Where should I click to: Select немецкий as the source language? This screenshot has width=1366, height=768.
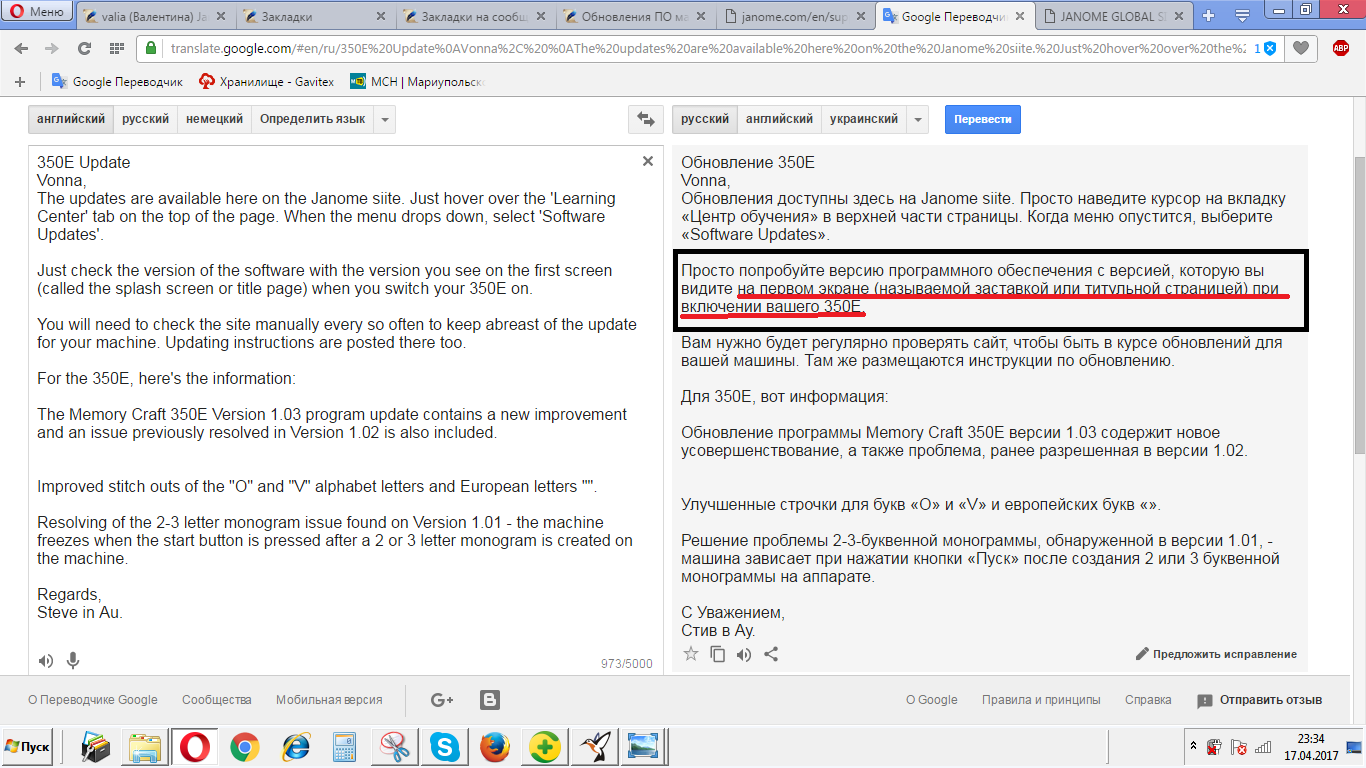[x=214, y=119]
